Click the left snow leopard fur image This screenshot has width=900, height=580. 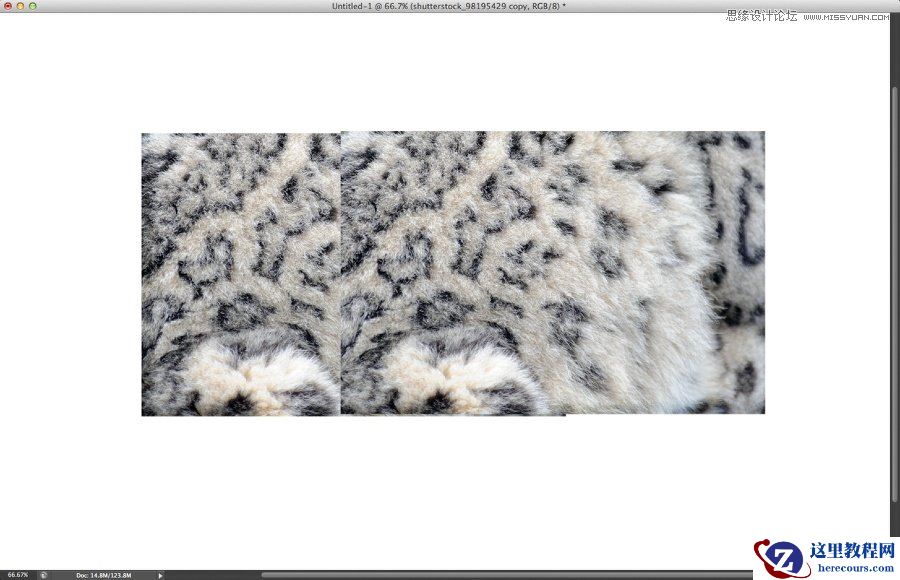(x=241, y=274)
